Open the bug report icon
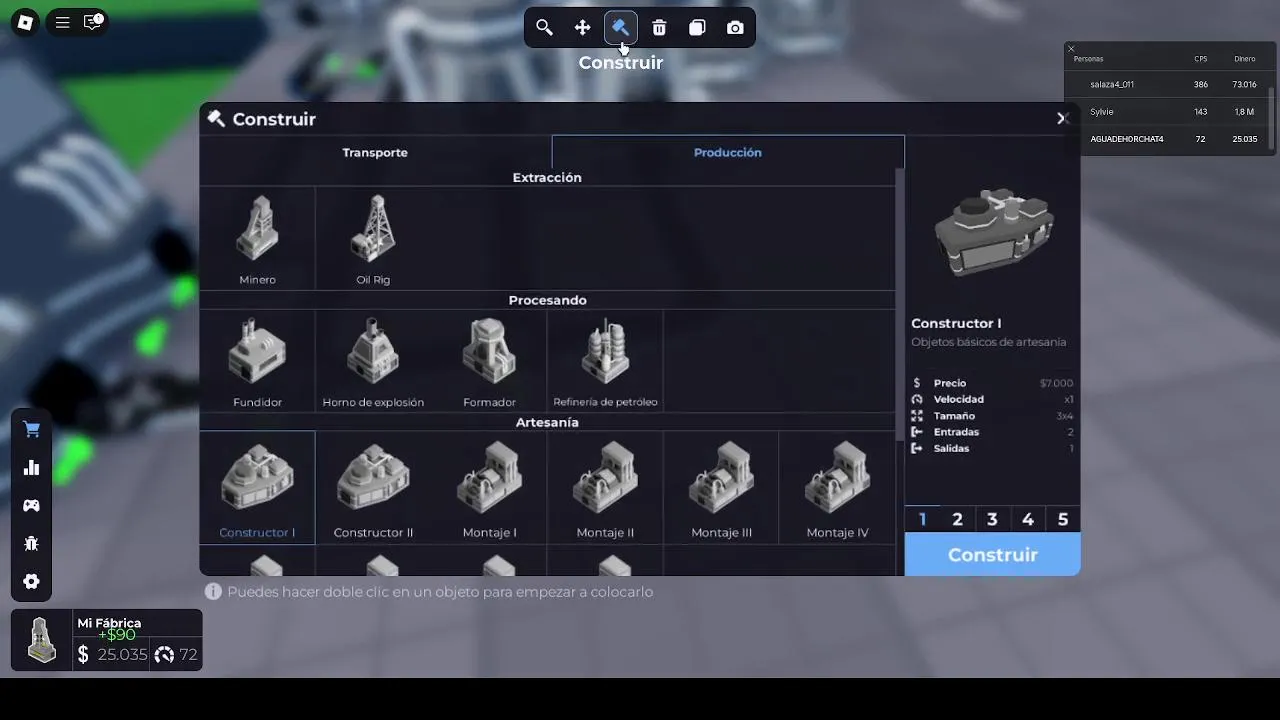Screen dimensions: 1280x720 32,543
